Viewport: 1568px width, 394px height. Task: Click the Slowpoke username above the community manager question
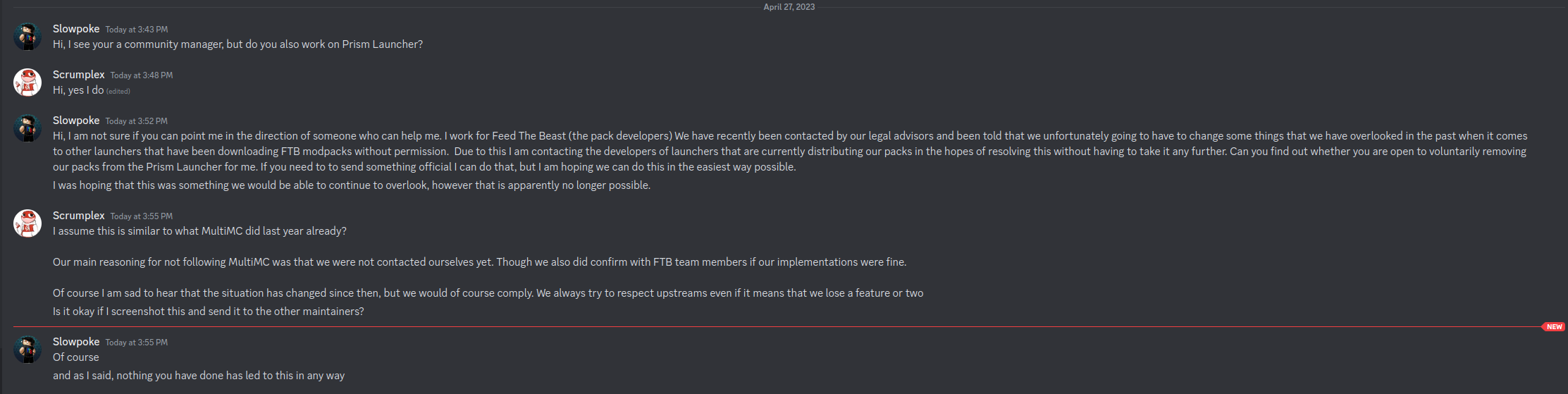coord(76,29)
